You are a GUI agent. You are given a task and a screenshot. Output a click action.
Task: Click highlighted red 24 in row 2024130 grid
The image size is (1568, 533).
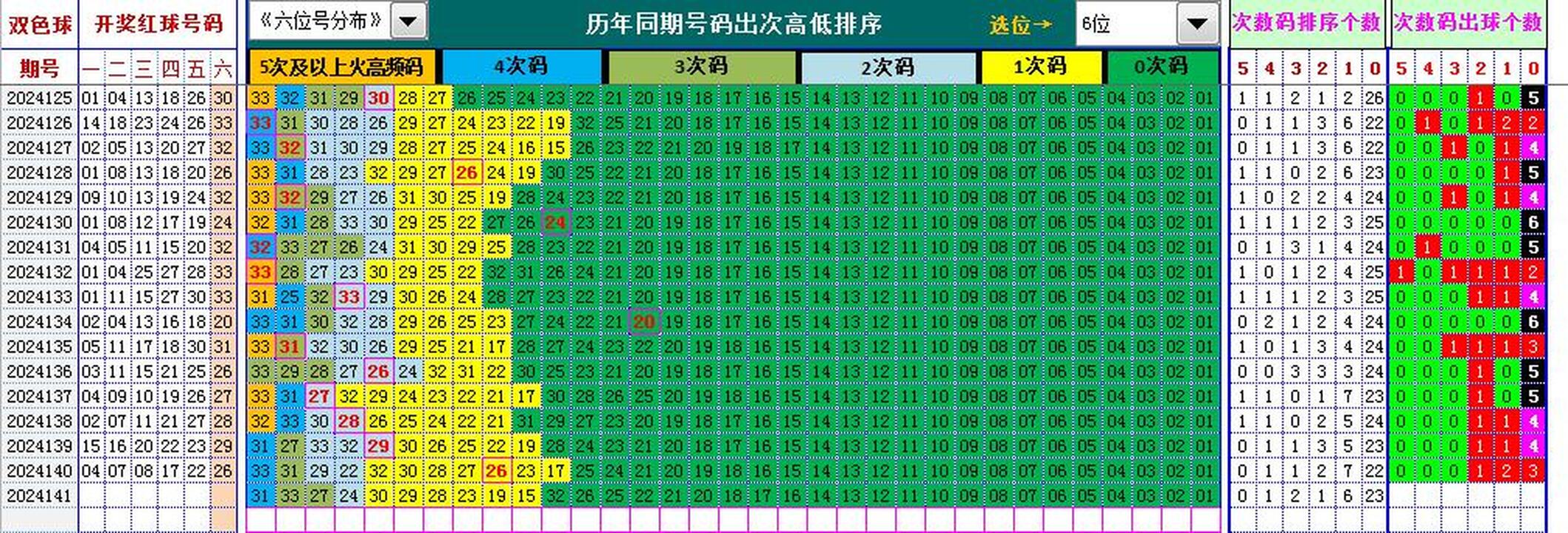[x=555, y=222]
